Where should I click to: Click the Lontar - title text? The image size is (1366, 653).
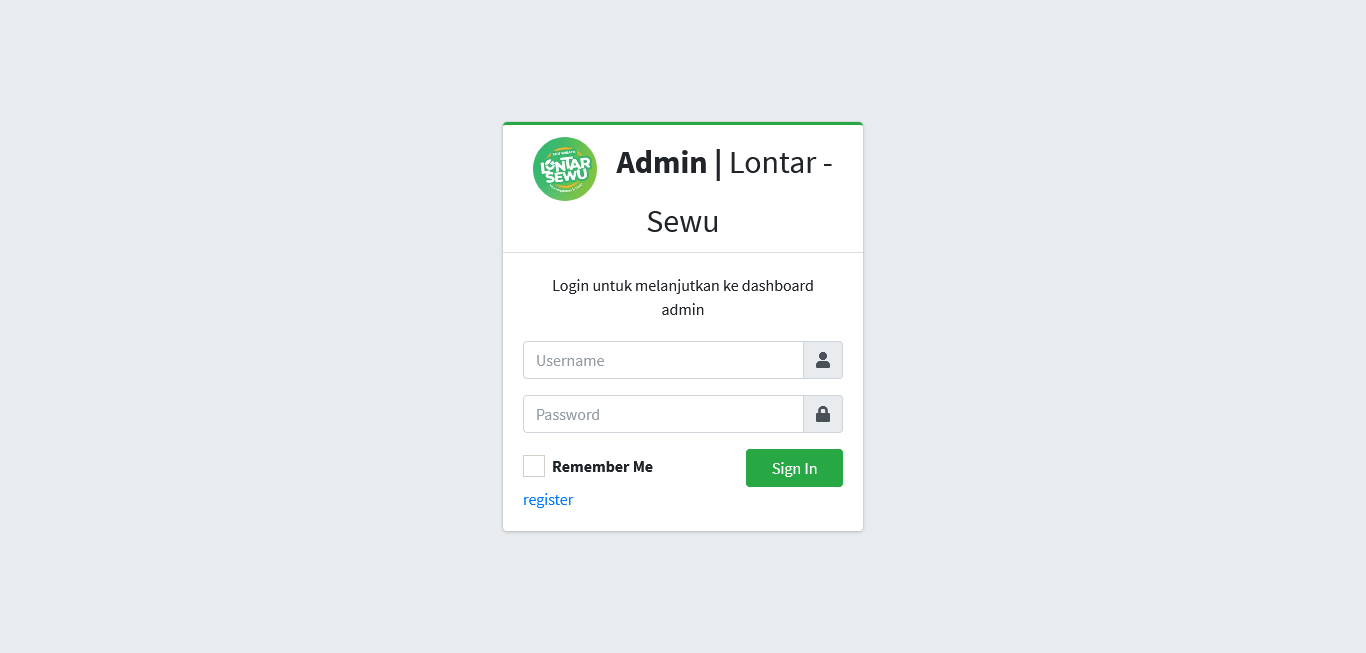point(781,162)
